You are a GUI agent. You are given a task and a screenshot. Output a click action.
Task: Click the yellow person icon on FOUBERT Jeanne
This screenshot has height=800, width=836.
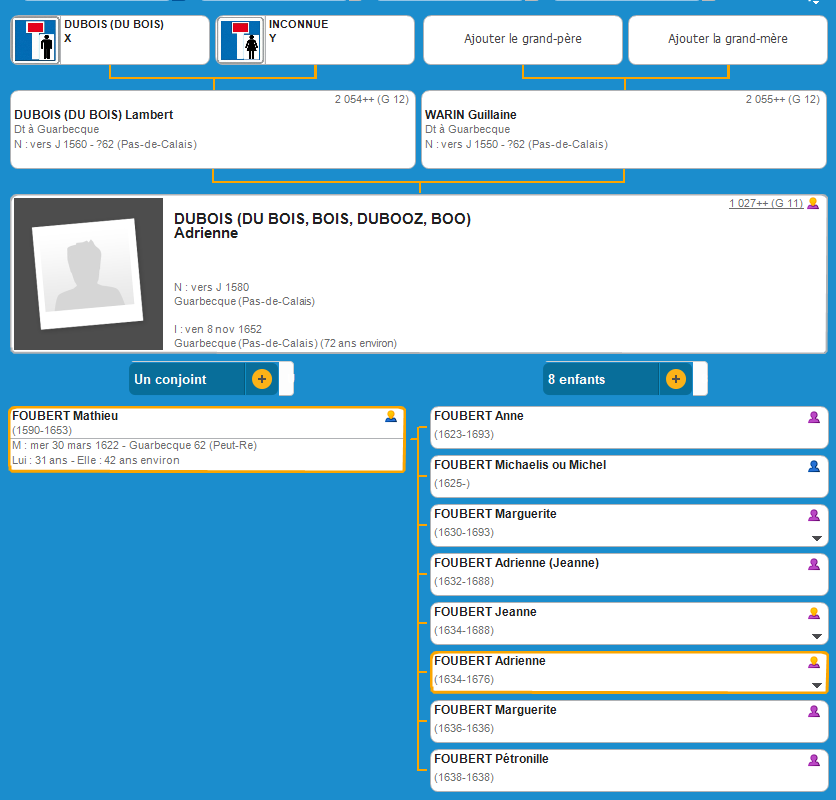click(814, 613)
